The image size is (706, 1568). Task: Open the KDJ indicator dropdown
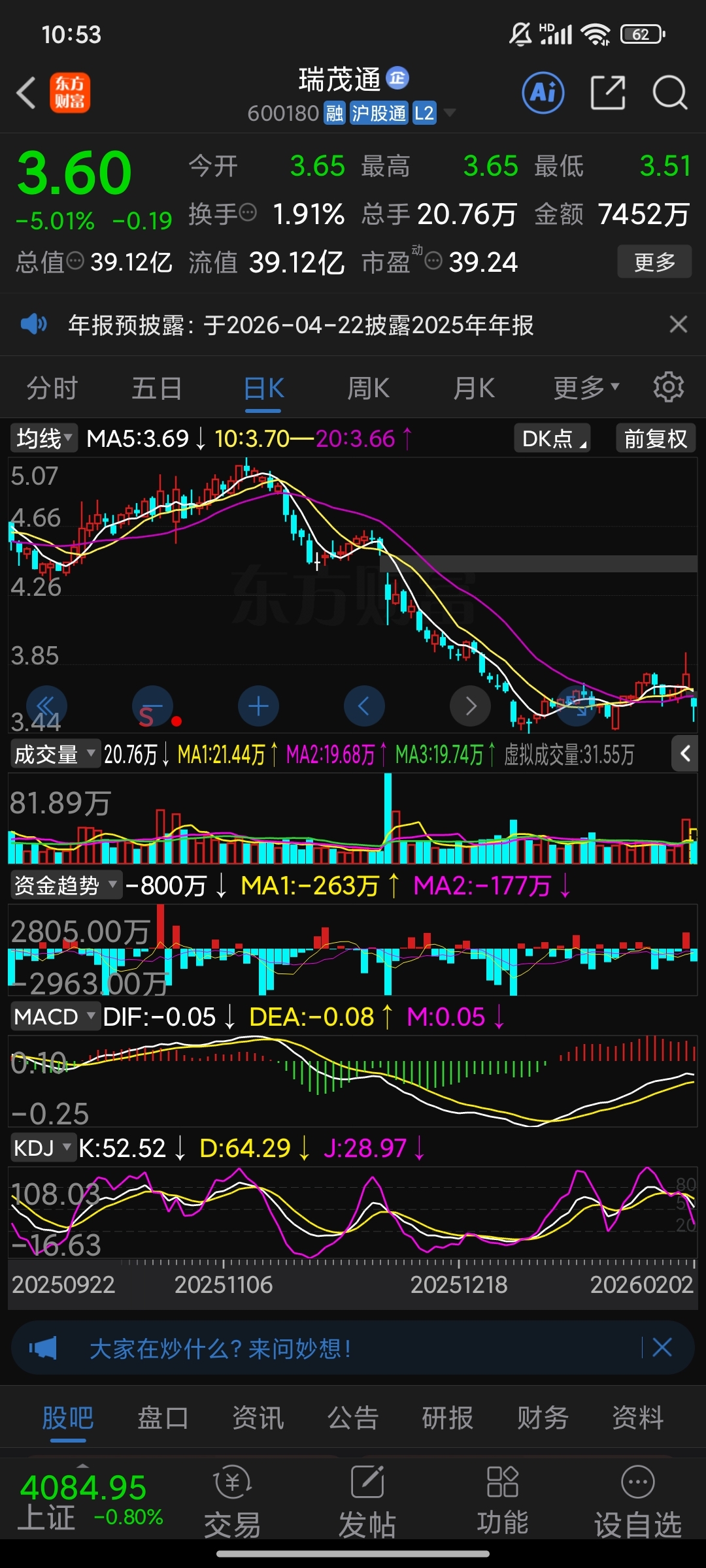[43, 1148]
